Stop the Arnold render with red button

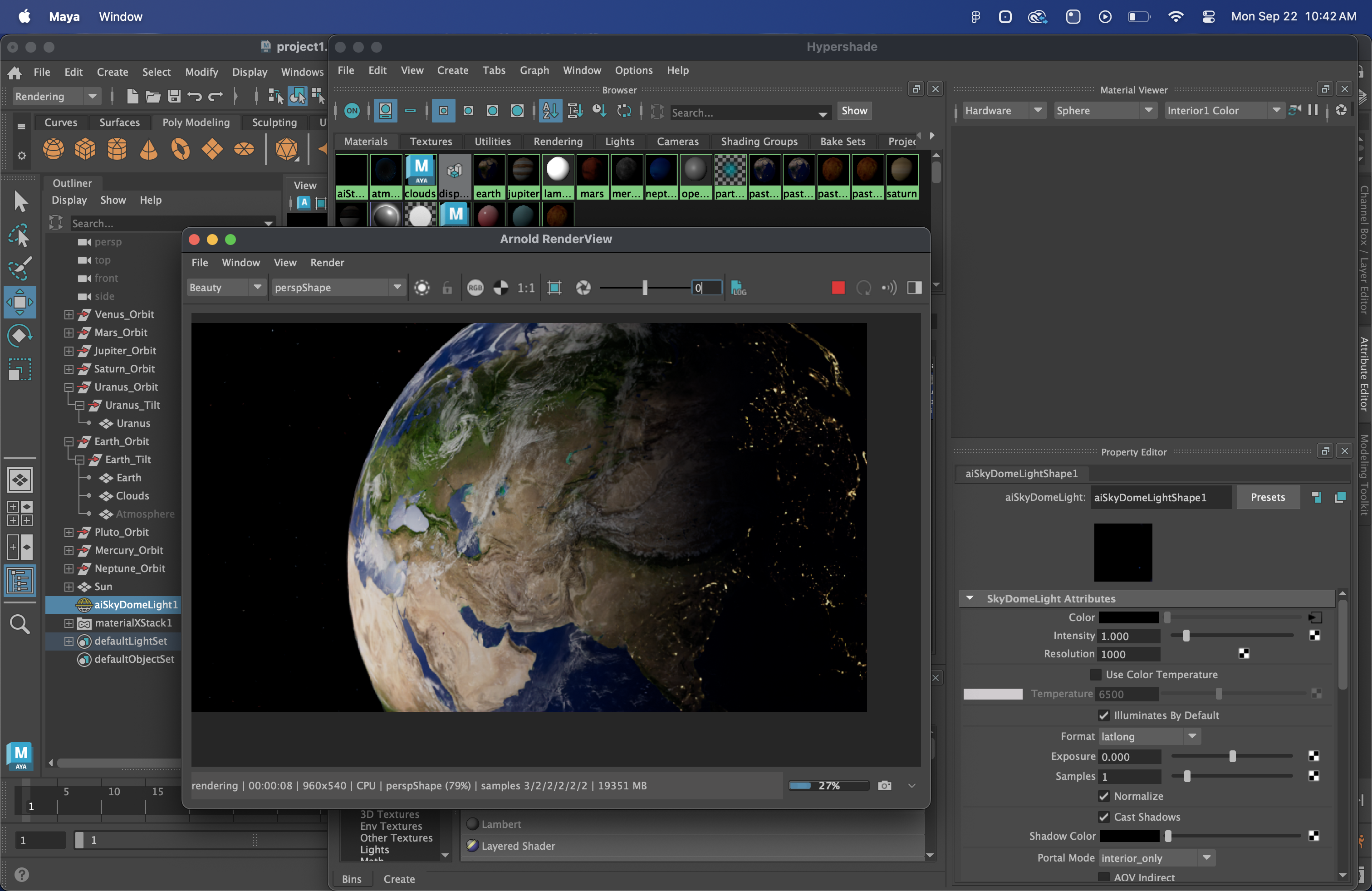(x=838, y=288)
